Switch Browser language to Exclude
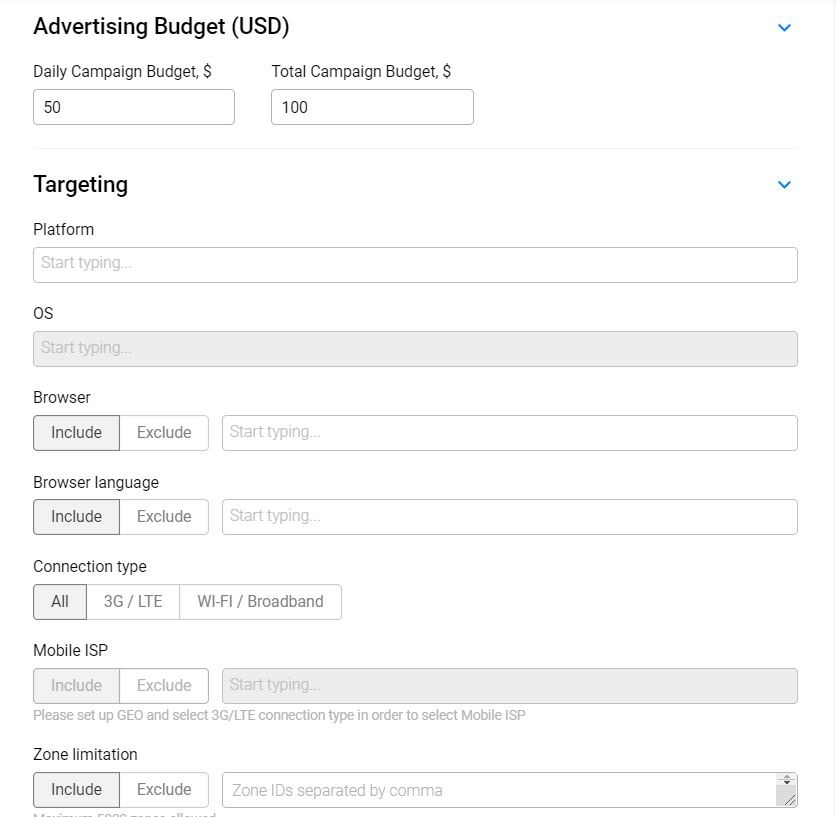837x817 pixels. pyautogui.click(x=164, y=517)
